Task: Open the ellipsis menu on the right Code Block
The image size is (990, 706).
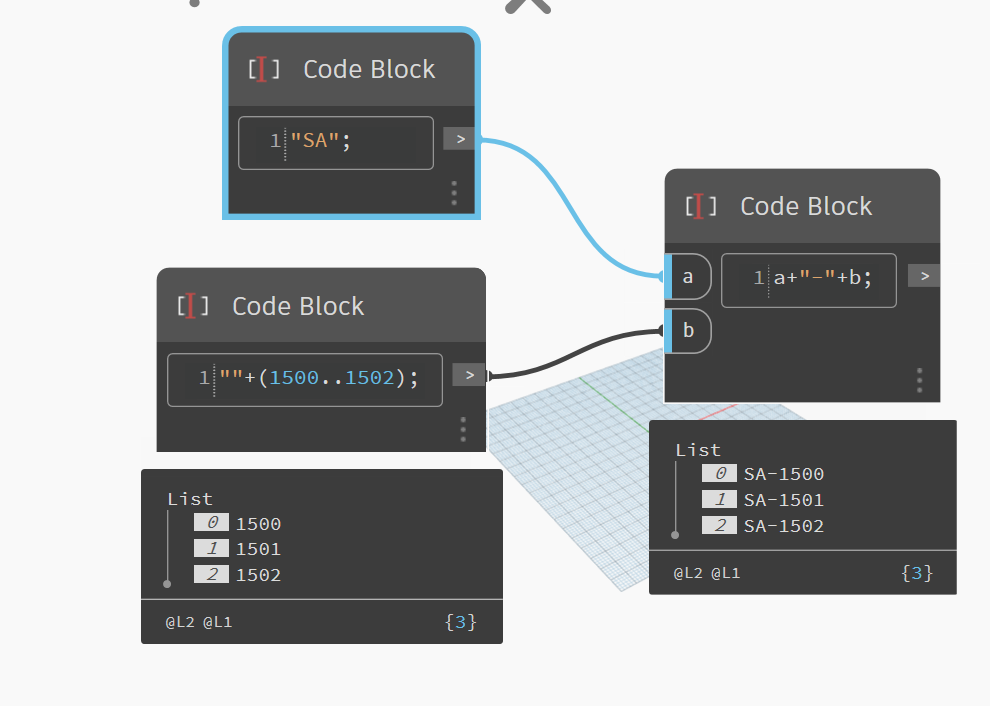Action: [x=919, y=380]
